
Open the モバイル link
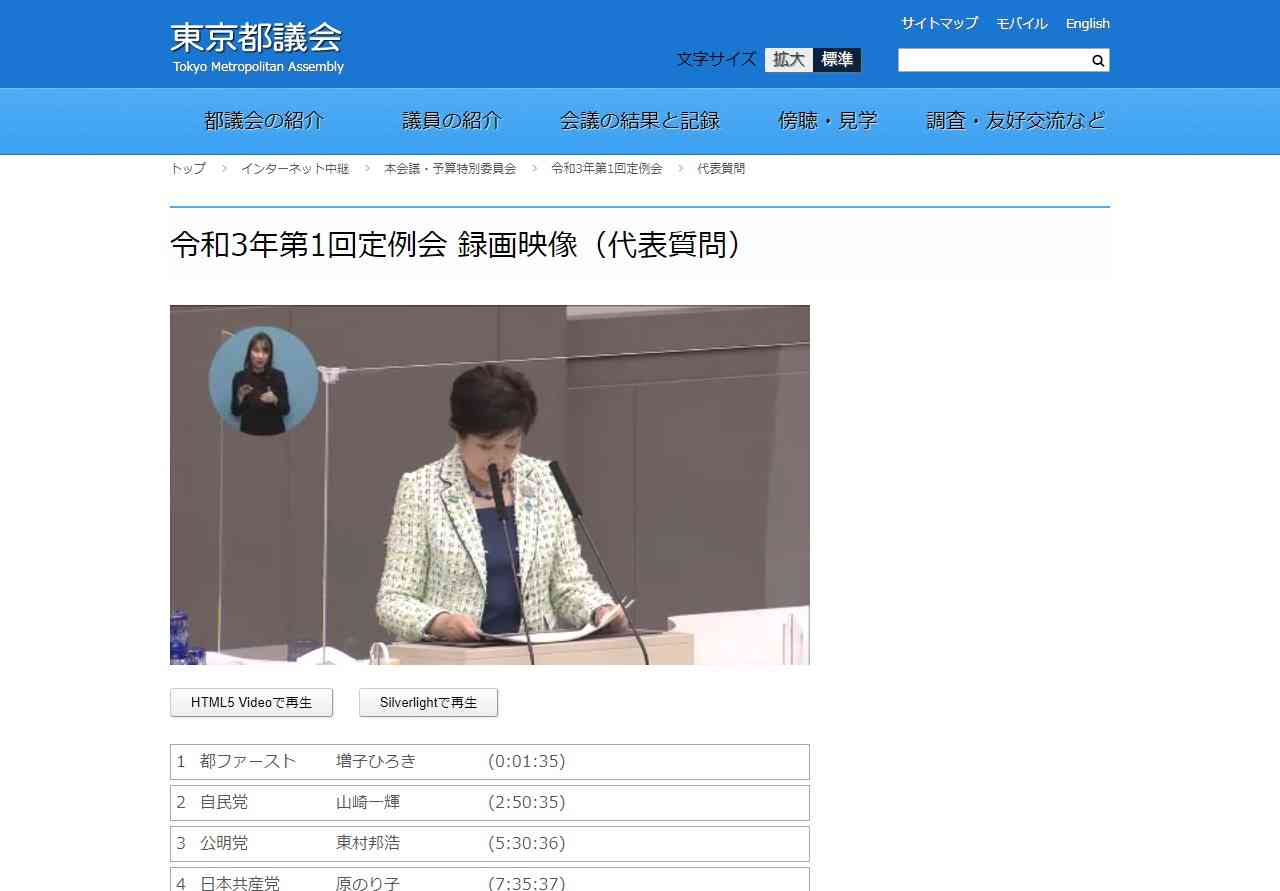1022,23
